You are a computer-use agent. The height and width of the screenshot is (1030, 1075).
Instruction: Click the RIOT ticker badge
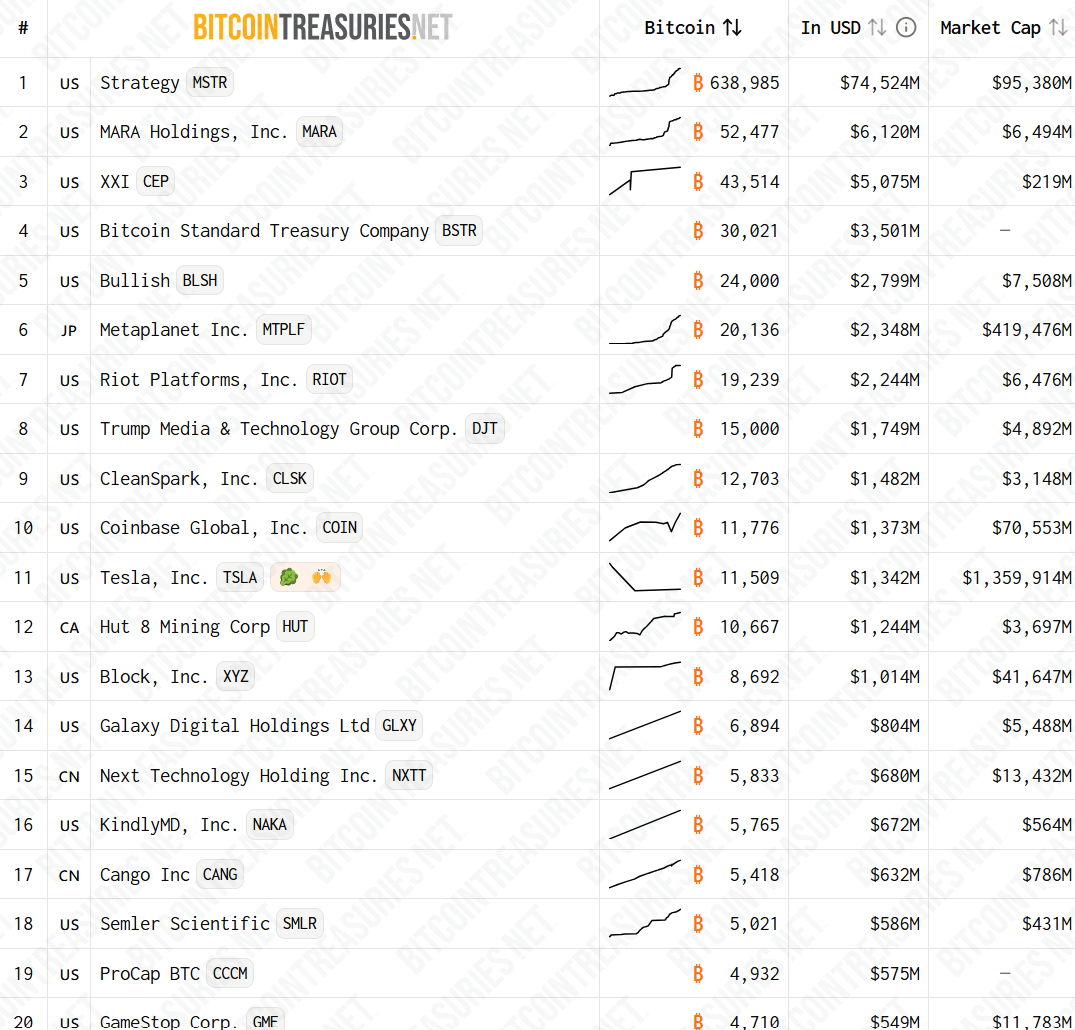[x=329, y=379]
